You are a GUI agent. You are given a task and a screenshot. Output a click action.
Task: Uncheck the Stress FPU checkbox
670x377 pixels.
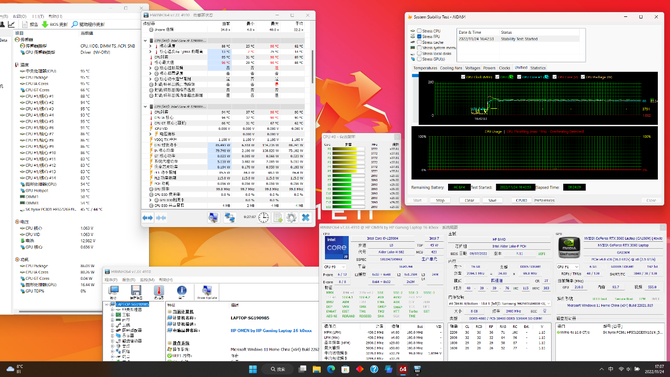(x=419, y=36)
